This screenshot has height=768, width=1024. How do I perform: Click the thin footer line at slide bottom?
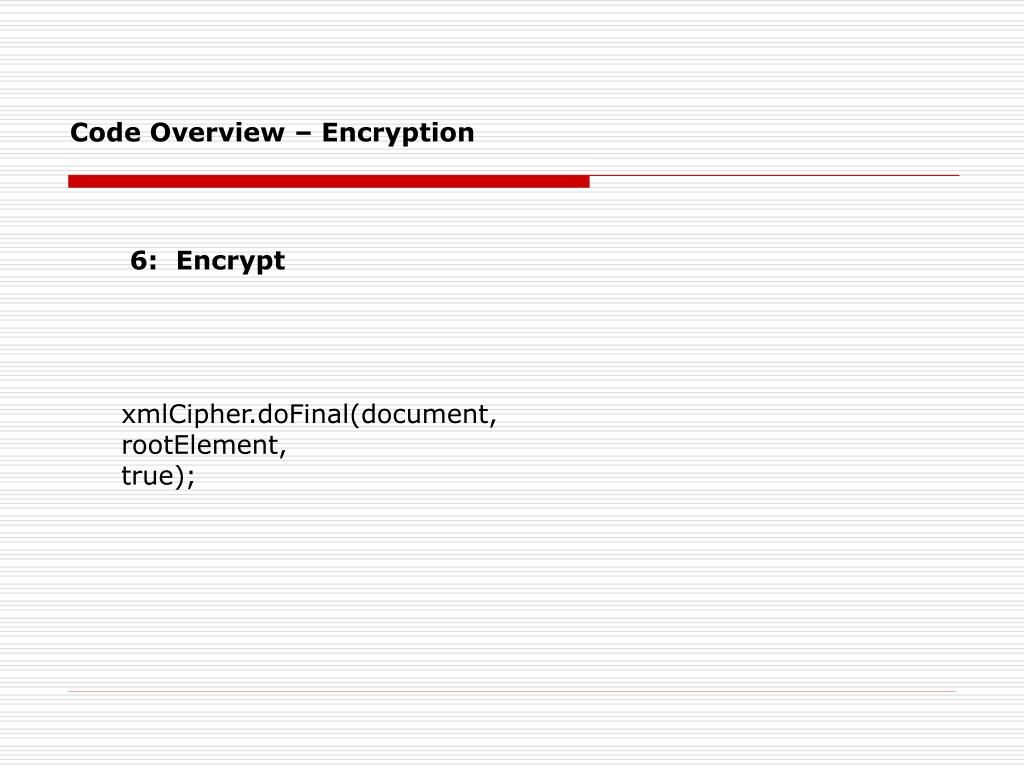pyautogui.click(x=511, y=691)
